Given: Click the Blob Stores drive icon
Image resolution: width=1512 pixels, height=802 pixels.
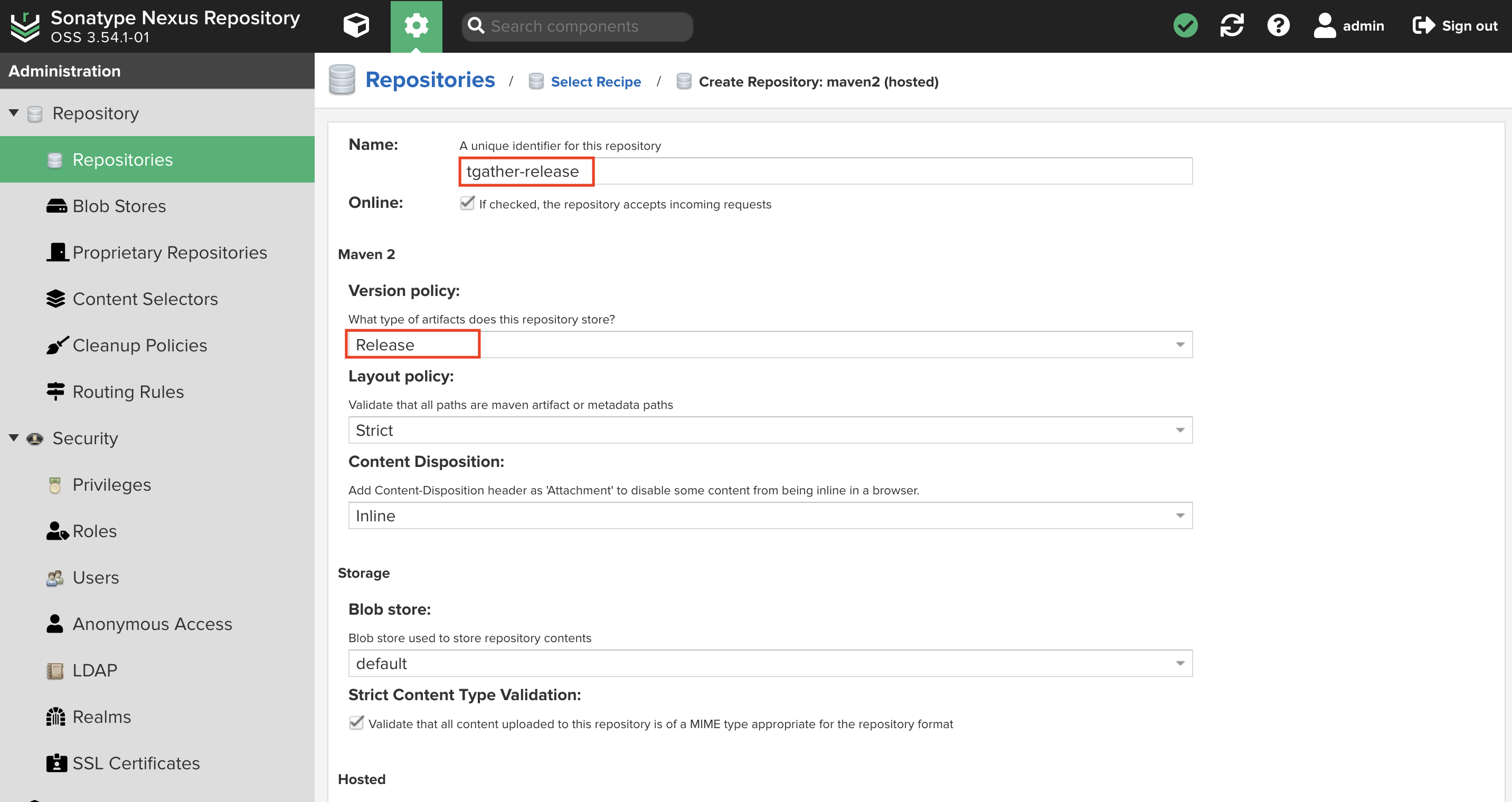Looking at the screenshot, I should click(56, 206).
